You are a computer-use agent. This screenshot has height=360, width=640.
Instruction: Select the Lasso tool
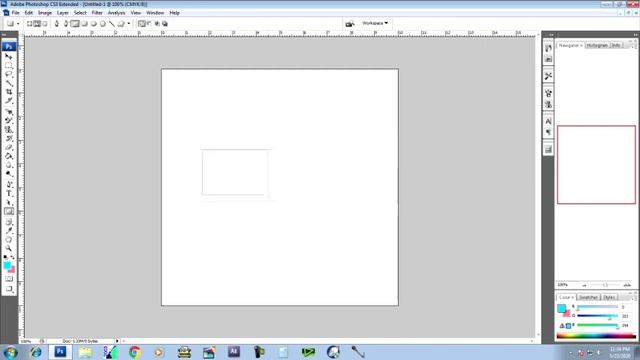[x=9, y=74]
